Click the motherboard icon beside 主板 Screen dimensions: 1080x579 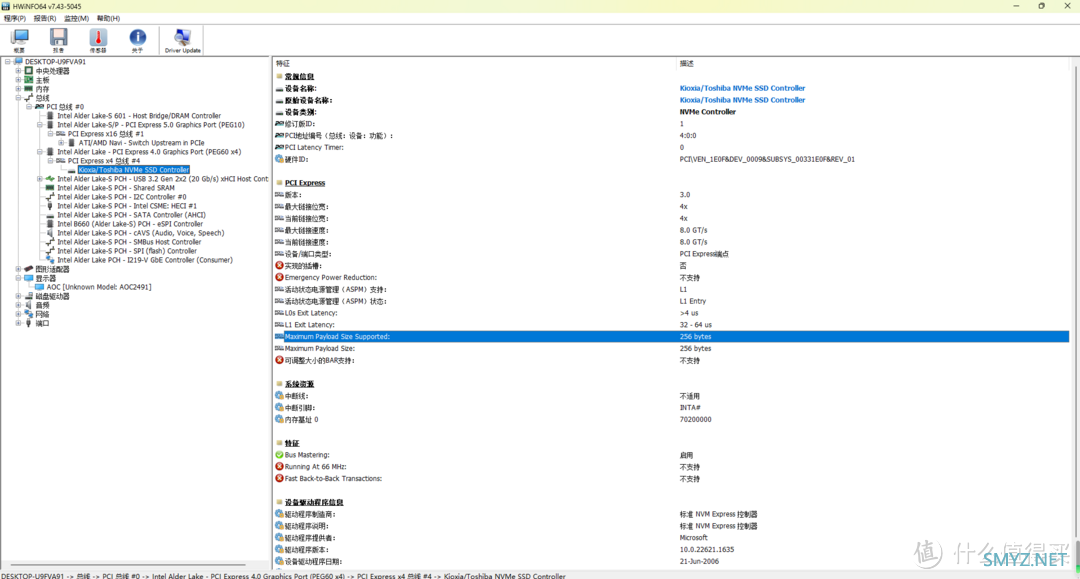tap(29, 80)
